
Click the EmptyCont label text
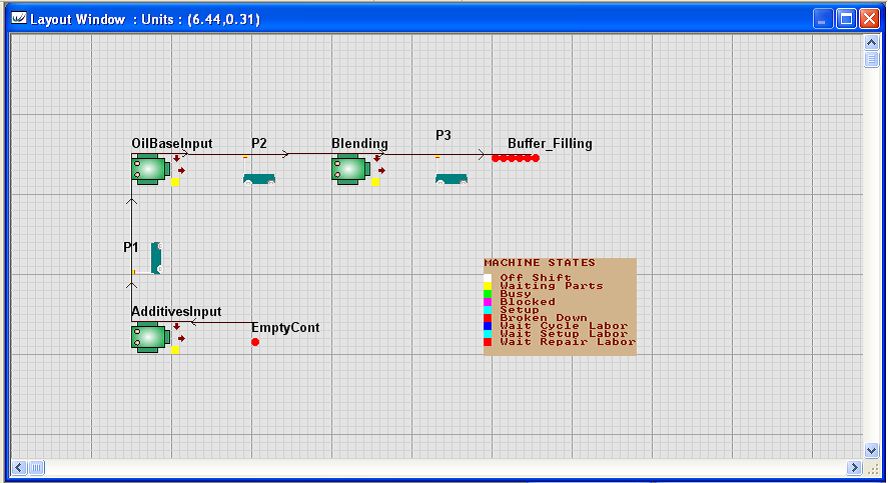pyautogui.click(x=285, y=327)
